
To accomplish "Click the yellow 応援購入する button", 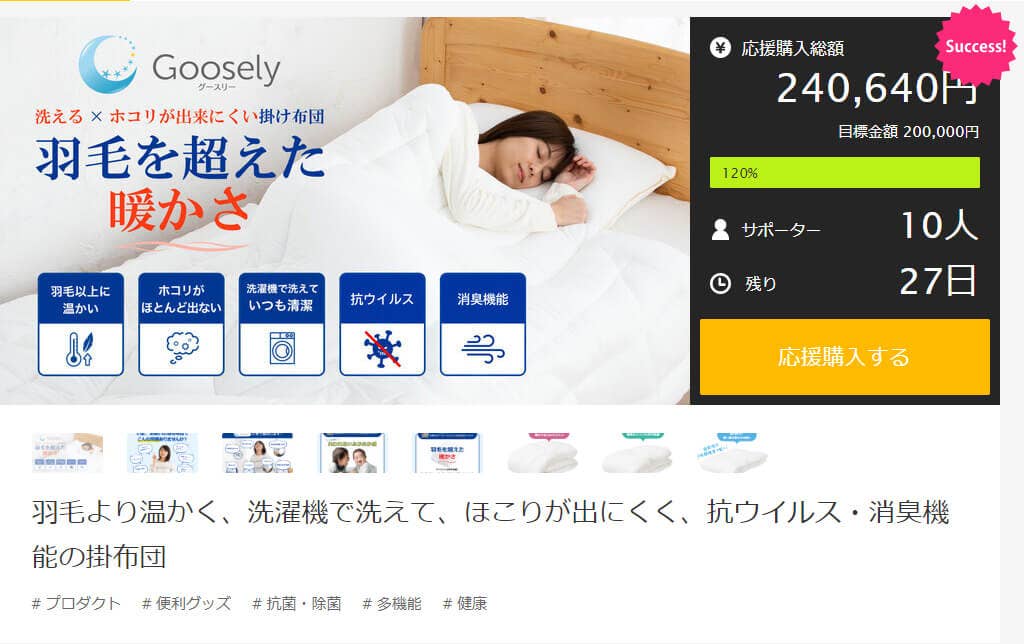I will point(844,357).
